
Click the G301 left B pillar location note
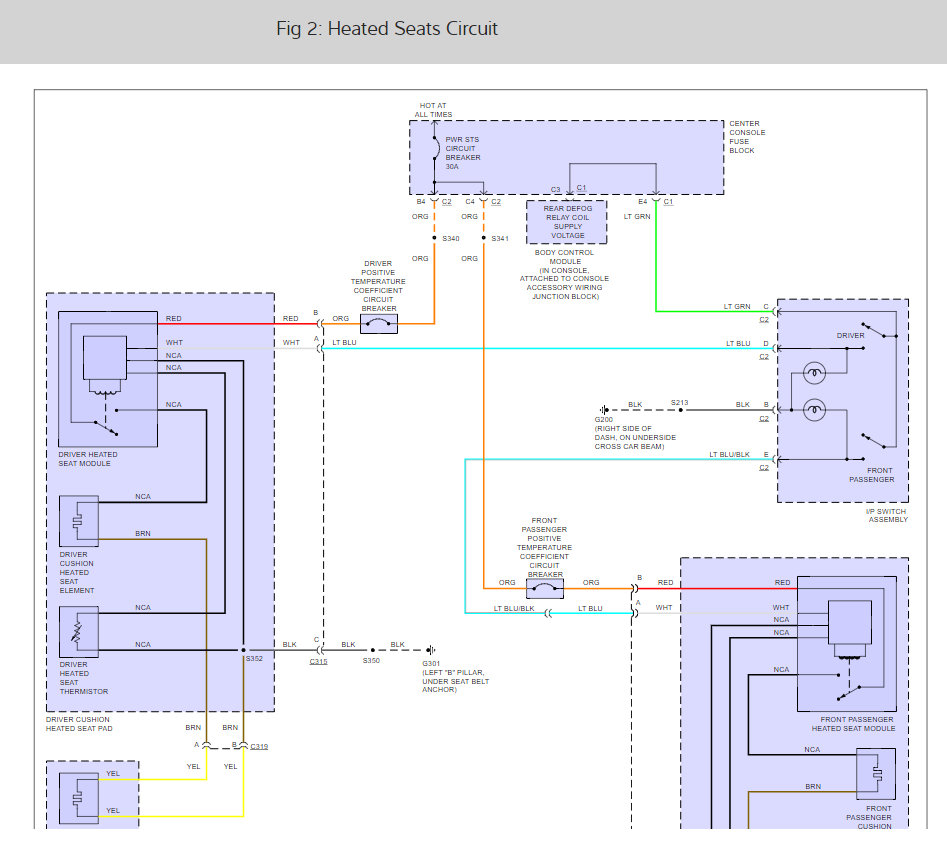[x=455, y=681]
